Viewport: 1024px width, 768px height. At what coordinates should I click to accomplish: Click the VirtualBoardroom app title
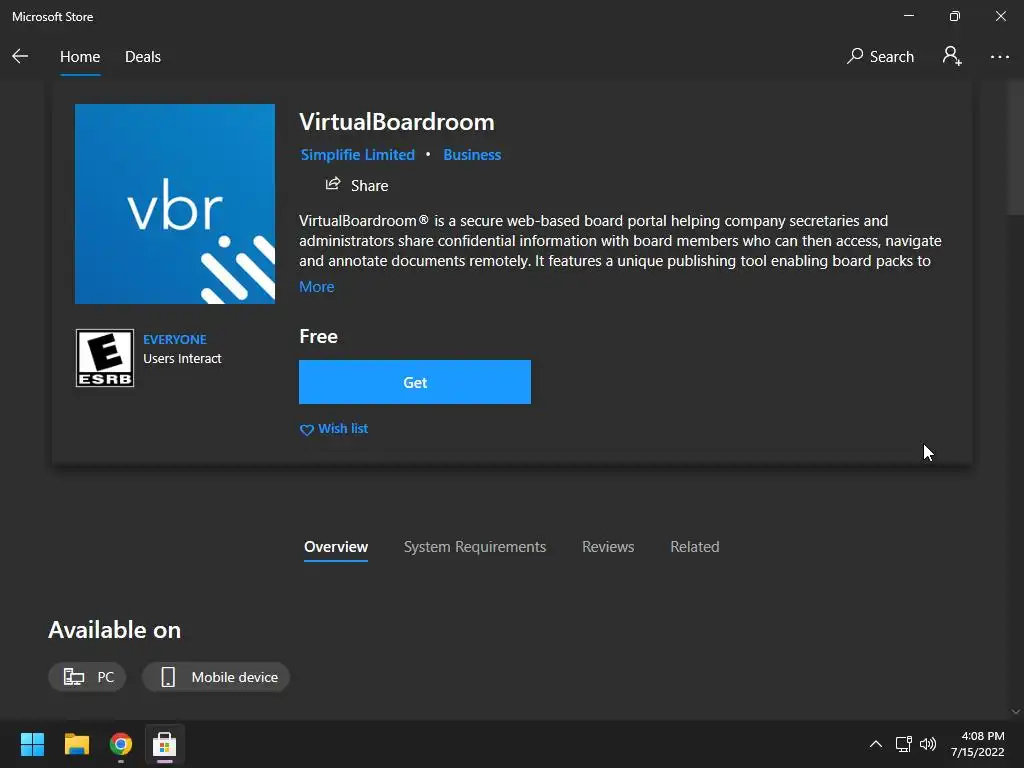(397, 122)
